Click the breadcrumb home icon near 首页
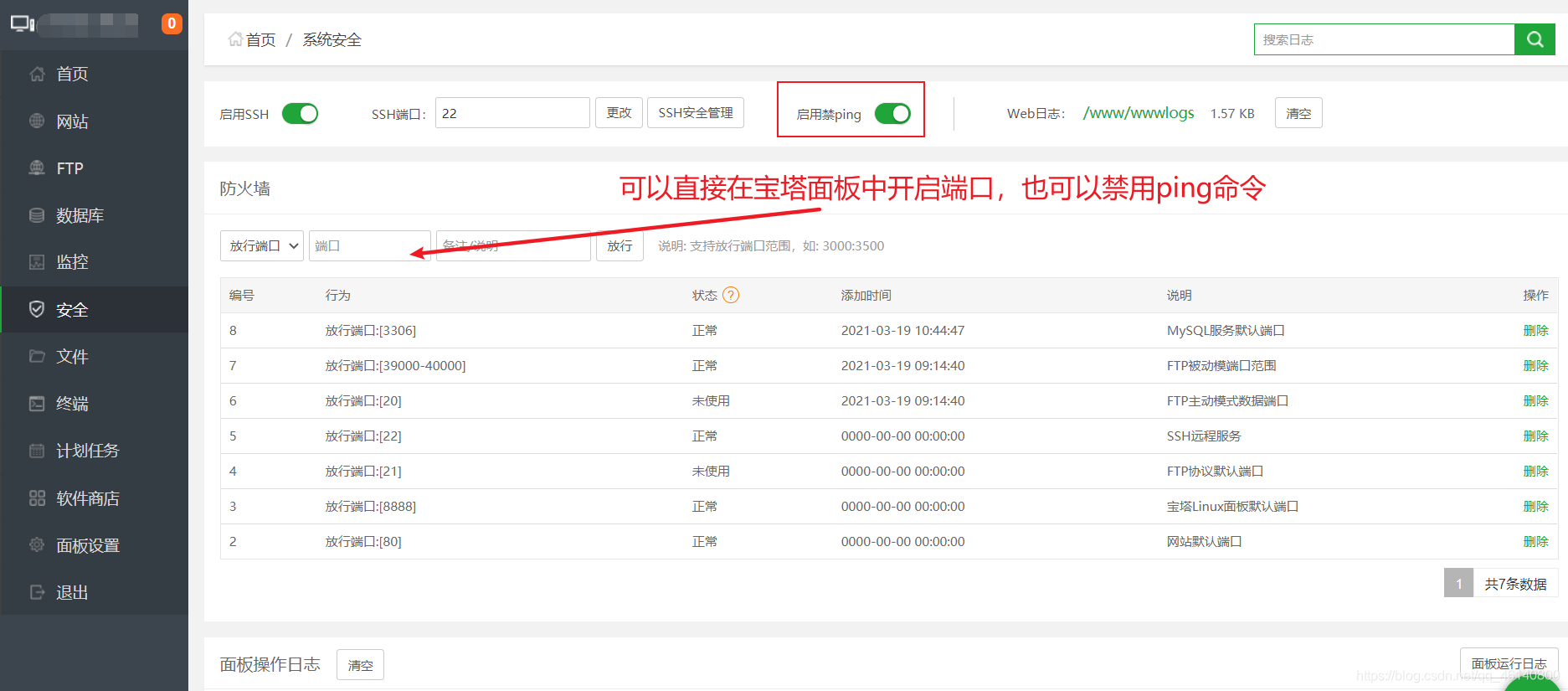 [x=235, y=39]
